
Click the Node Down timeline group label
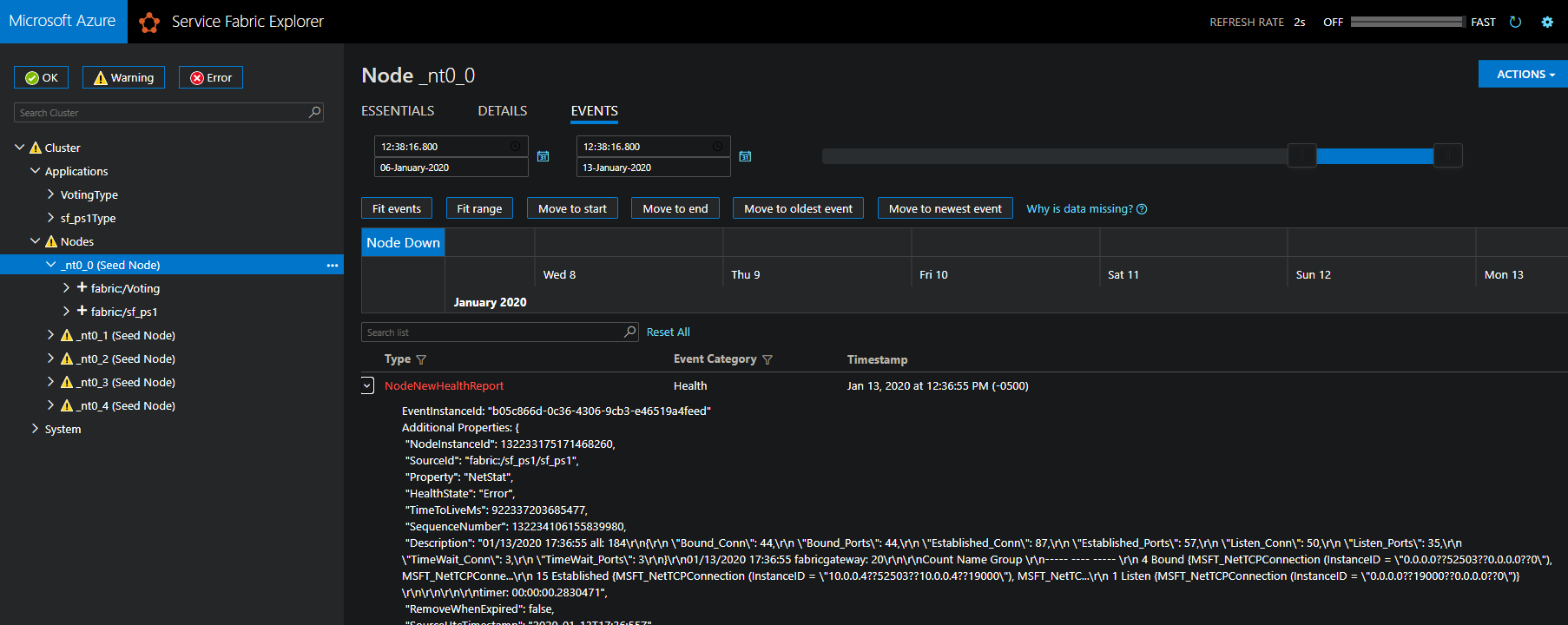tap(403, 242)
